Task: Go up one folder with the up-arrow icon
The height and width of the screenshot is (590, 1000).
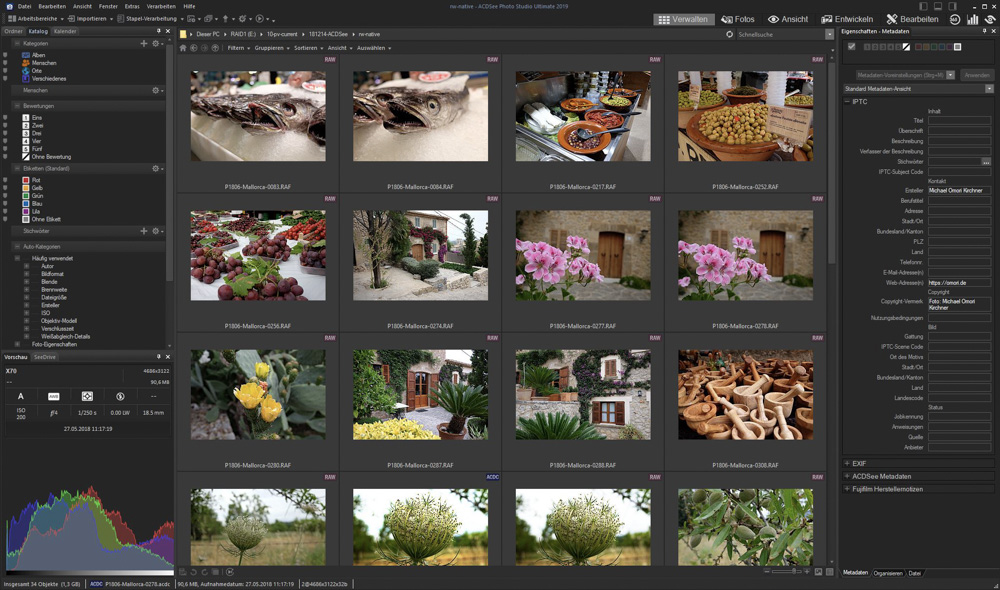Action: (215, 48)
